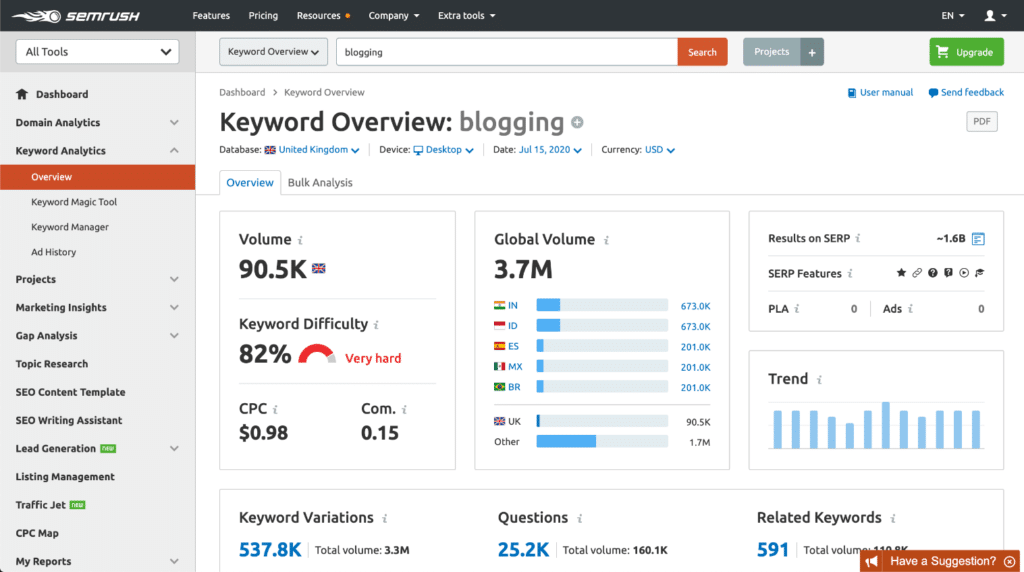Screen dimensions: 1024x572
Task: Click the link SERP feature icon
Action: (x=917, y=273)
